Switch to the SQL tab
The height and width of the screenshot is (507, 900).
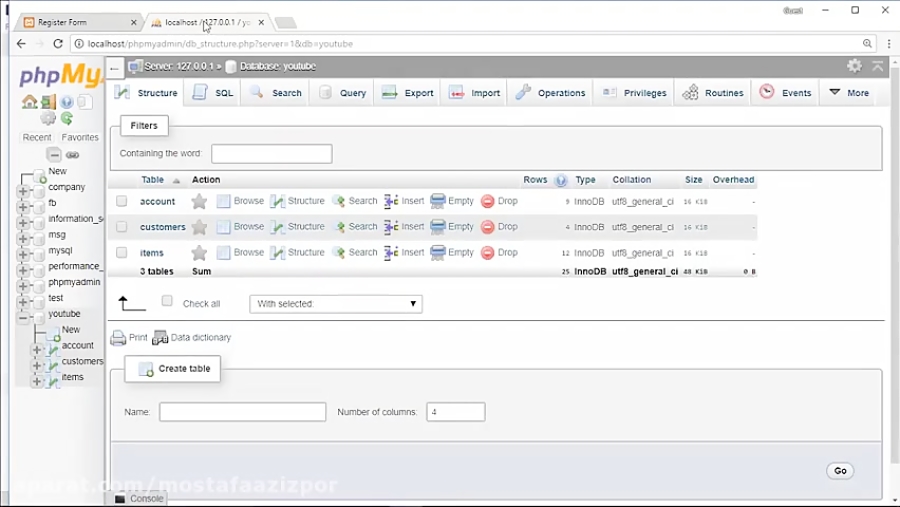pos(213,93)
